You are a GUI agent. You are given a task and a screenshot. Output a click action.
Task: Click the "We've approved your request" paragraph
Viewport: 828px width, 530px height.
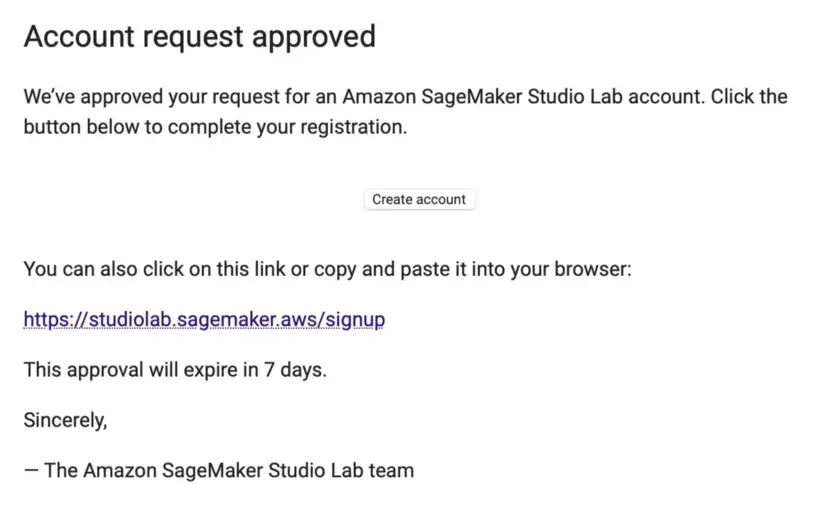coord(406,112)
